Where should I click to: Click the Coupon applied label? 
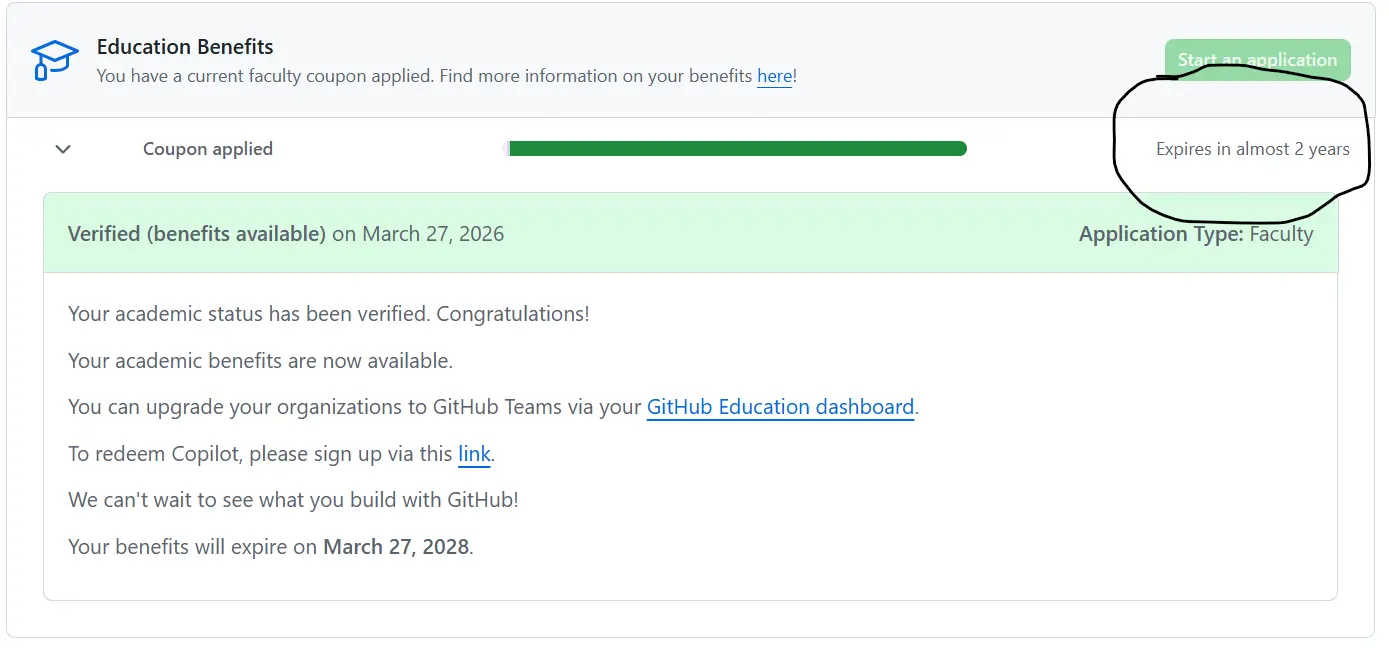click(208, 149)
